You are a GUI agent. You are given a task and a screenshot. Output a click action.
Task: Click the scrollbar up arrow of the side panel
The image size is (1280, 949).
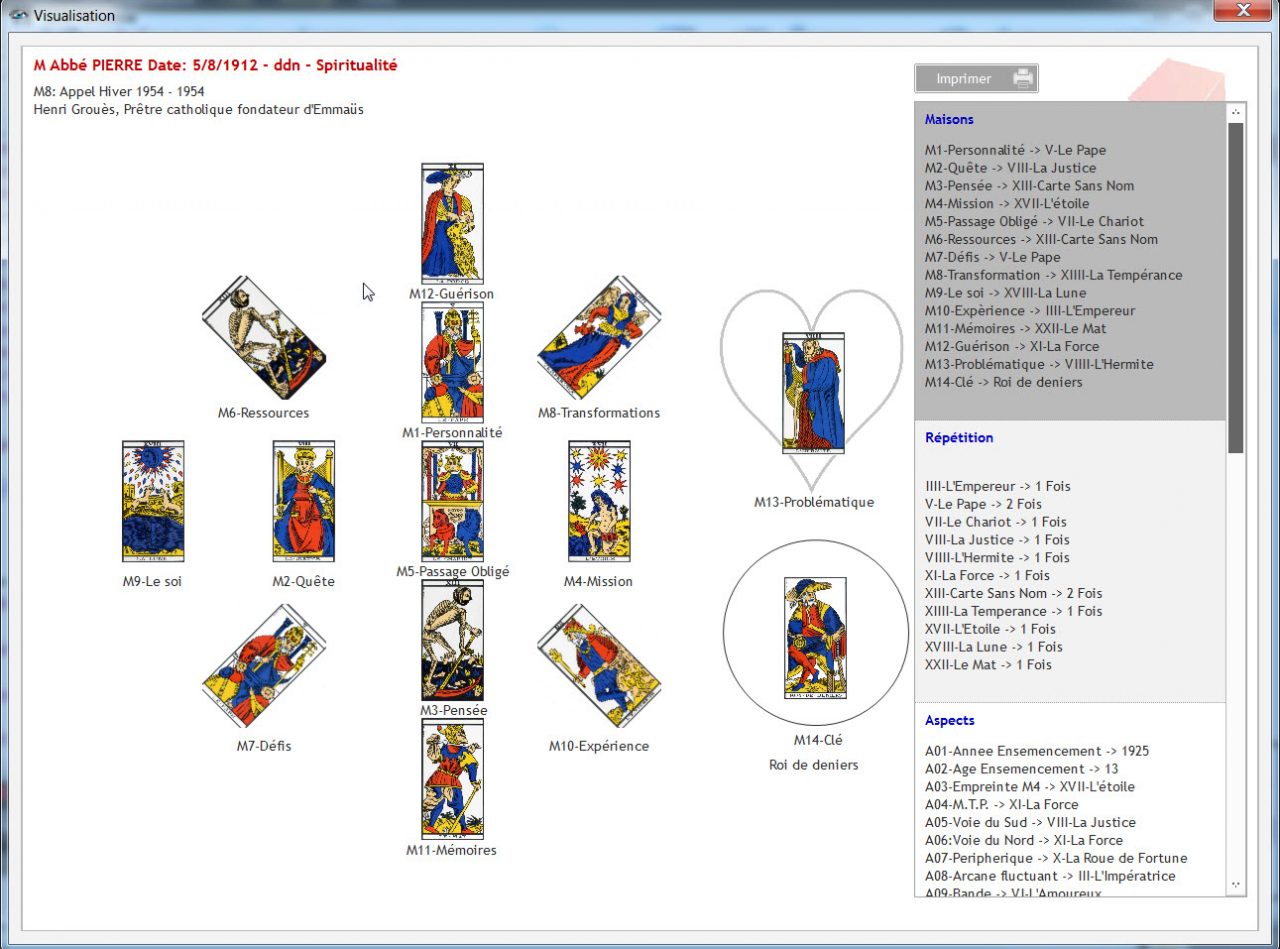(x=1236, y=111)
